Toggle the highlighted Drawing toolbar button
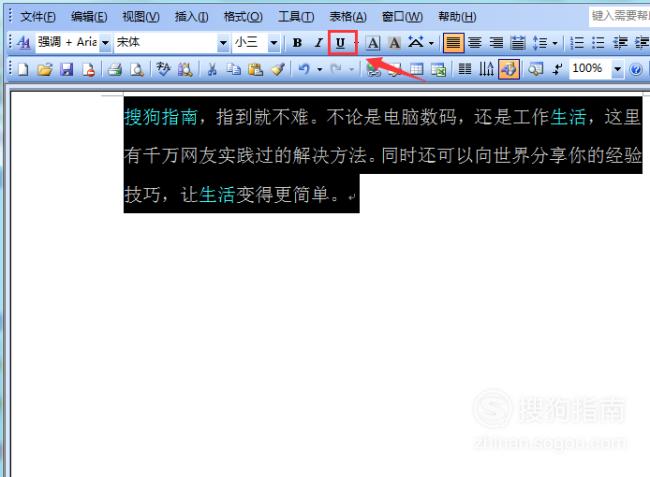The image size is (650, 477). (x=509, y=69)
